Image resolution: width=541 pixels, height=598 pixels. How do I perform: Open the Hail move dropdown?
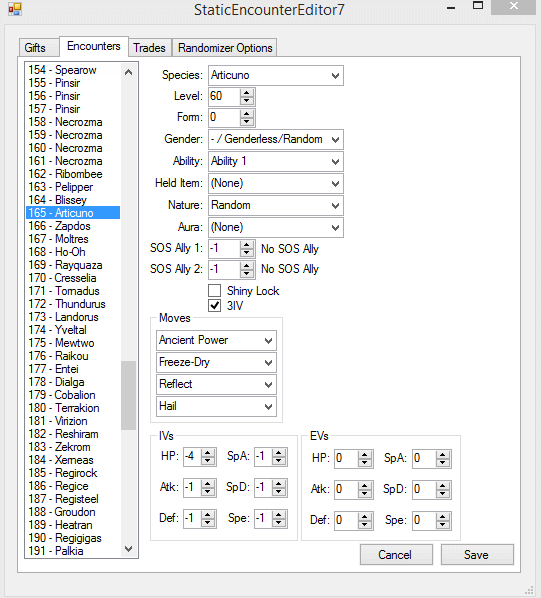coord(216,407)
